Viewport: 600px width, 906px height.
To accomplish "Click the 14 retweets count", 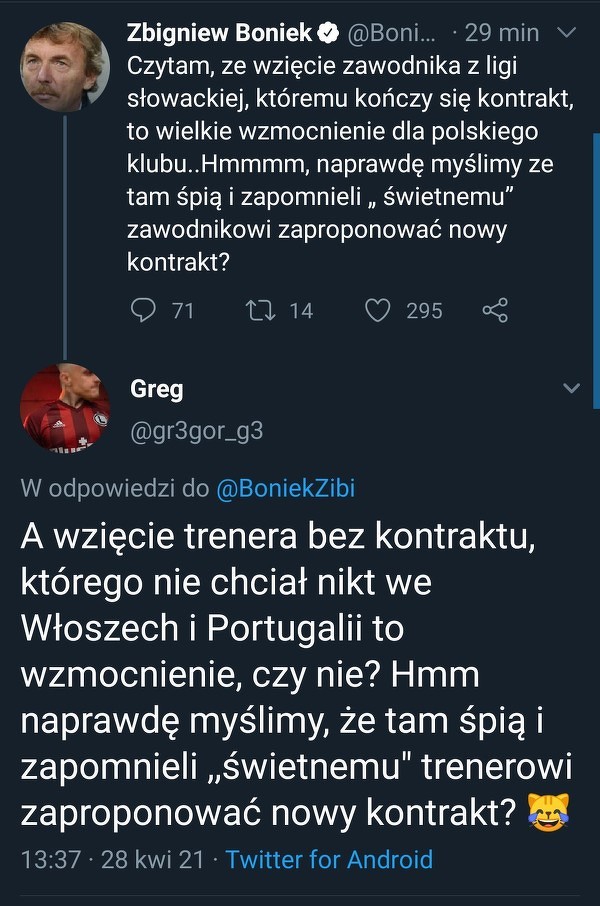I will click(300, 311).
